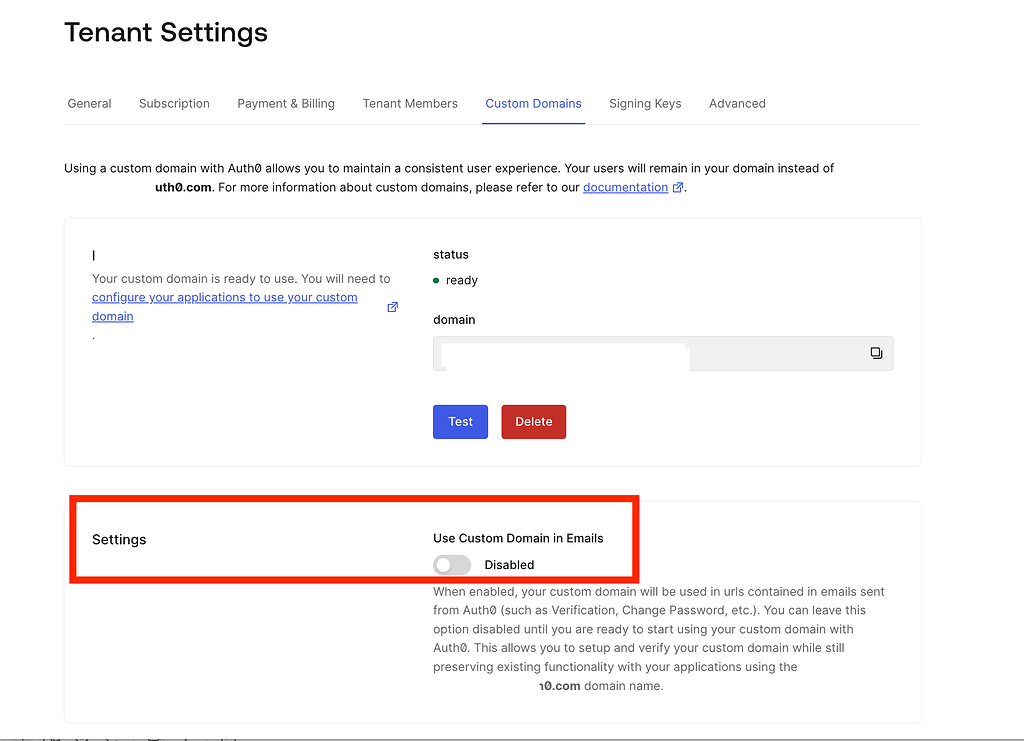Viewport: 1024px width, 741px height.
Task: Click the green ready status dot
Action: point(437,281)
